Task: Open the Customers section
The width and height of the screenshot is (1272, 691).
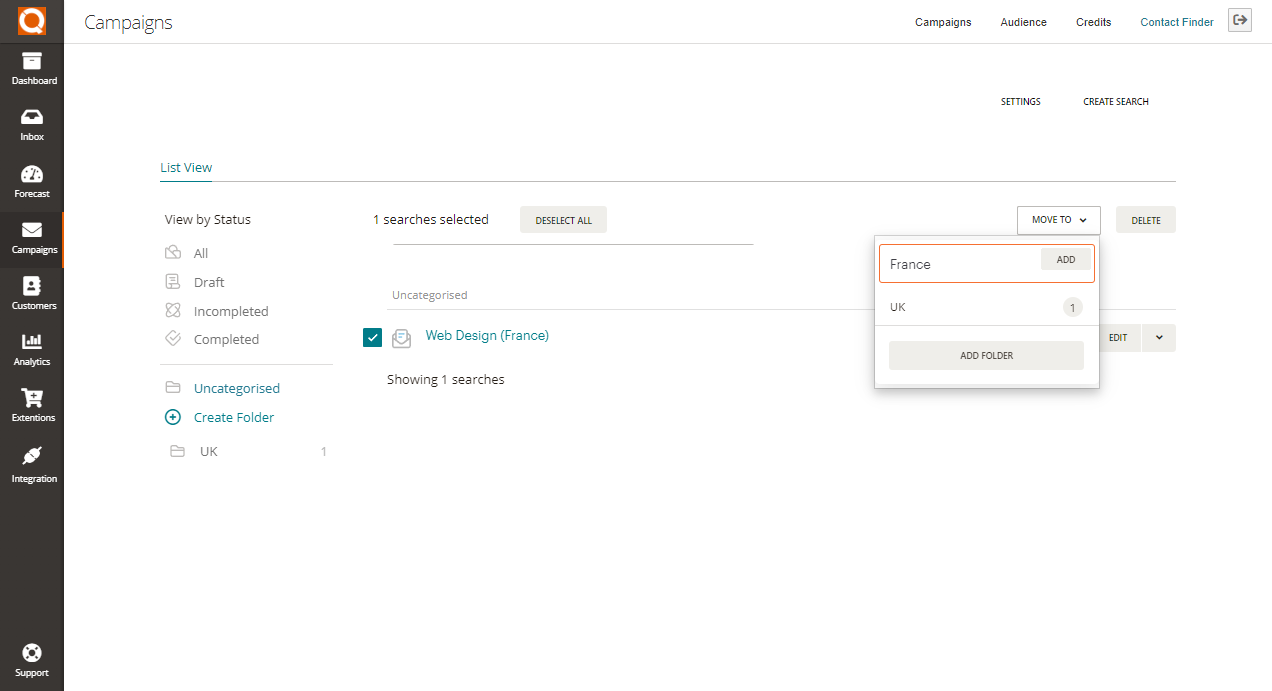Action: [x=32, y=294]
